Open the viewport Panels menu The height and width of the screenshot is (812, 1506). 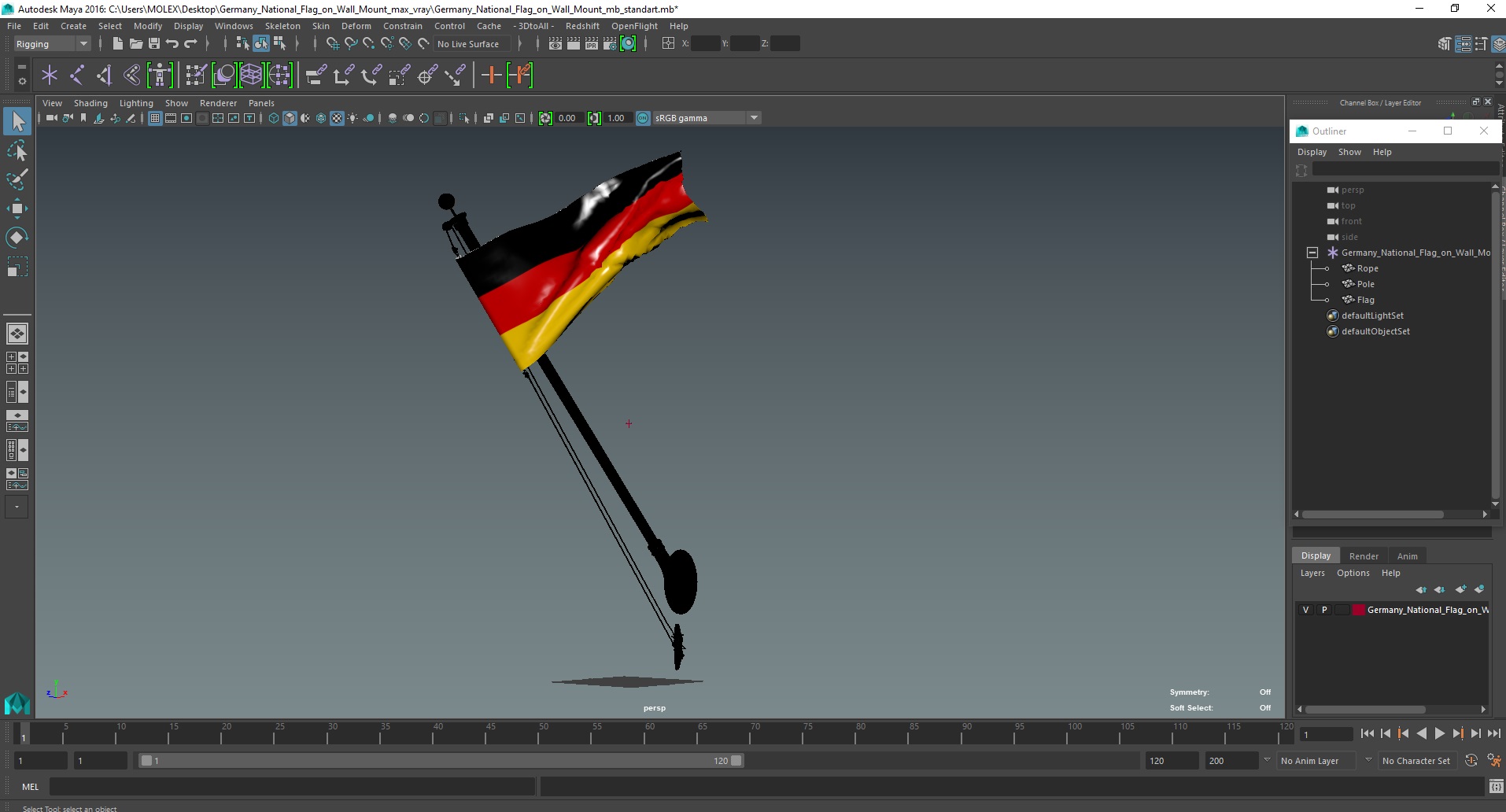point(261,103)
